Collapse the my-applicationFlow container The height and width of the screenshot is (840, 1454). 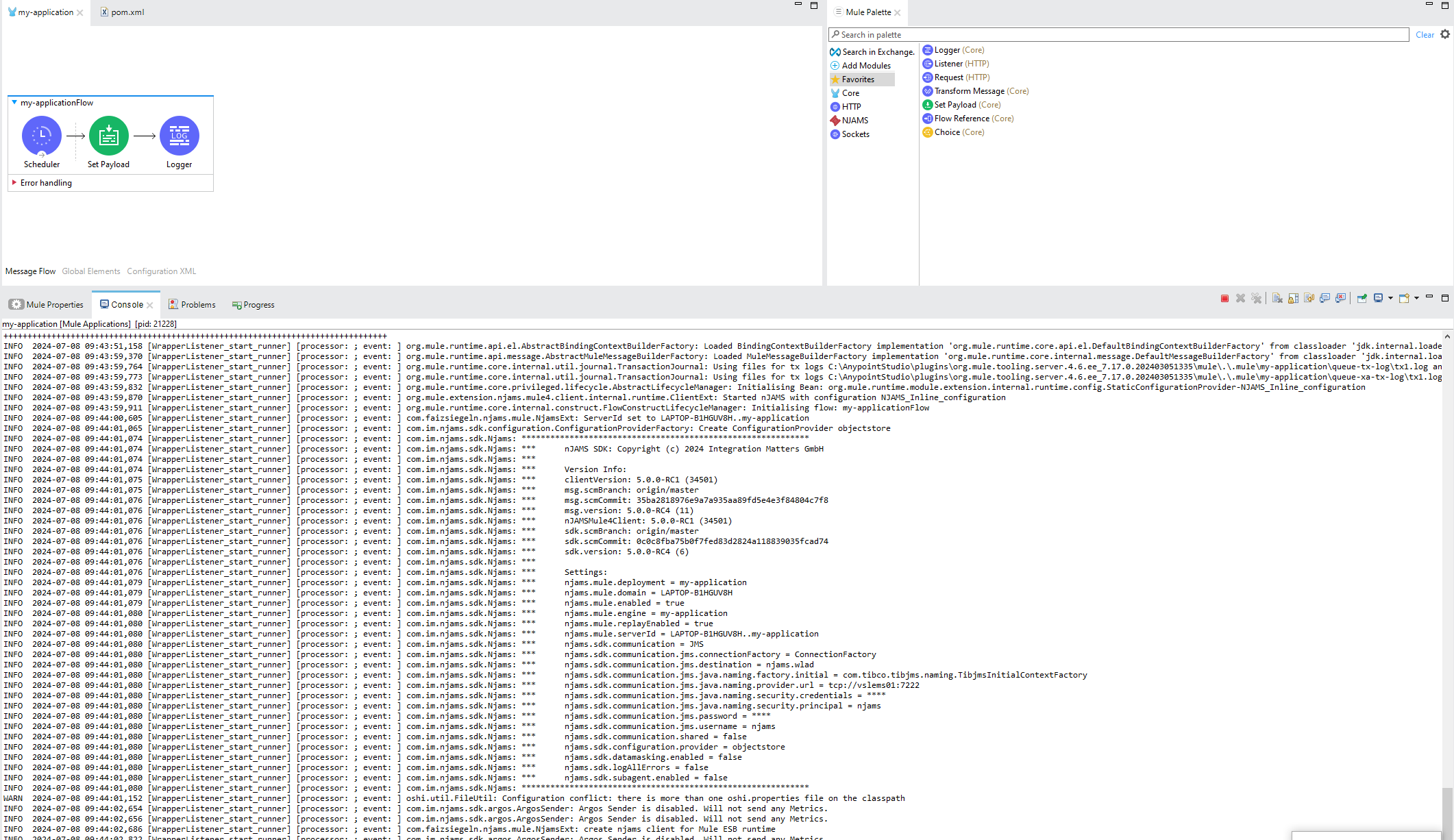14,102
